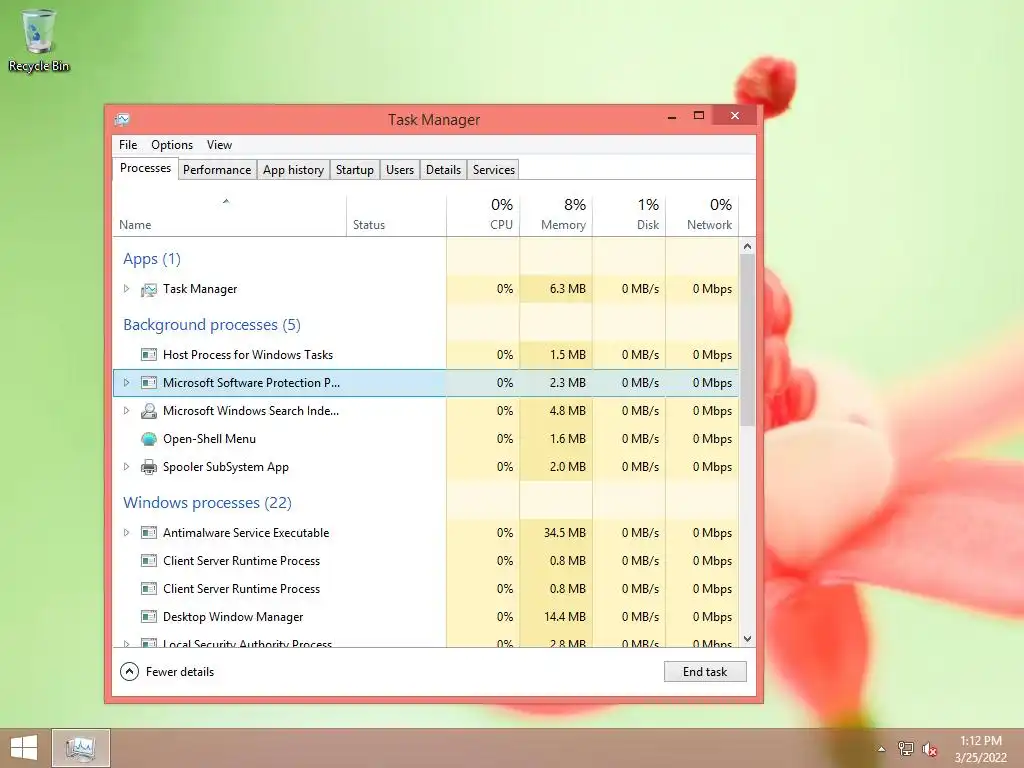Sort by the Network column header
This screenshot has width=1024, height=768.
[x=702, y=216]
